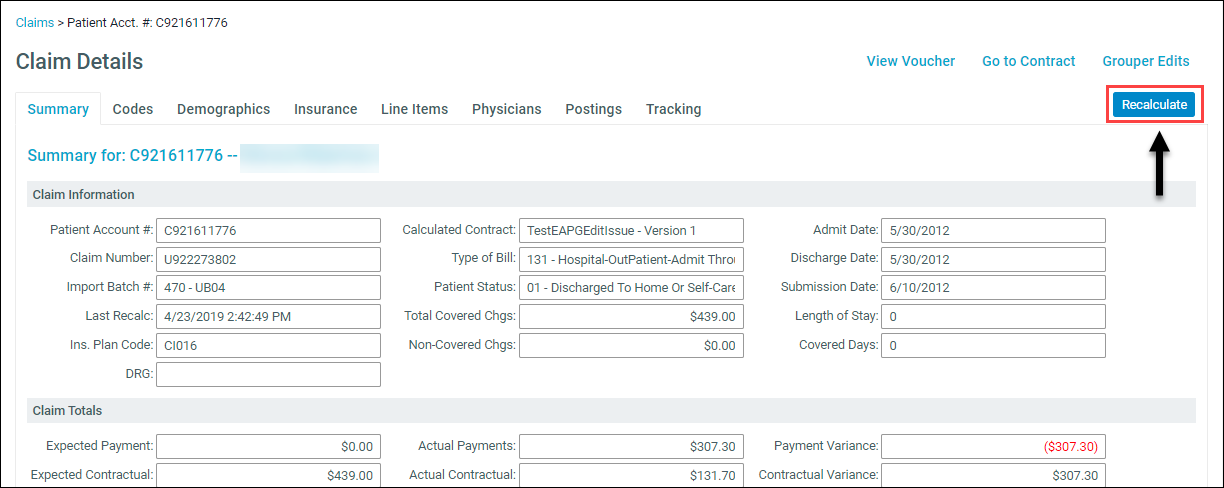The width and height of the screenshot is (1224, 488).
Task: Click the Claim Details page title
Action: click(x=80, y=62)
